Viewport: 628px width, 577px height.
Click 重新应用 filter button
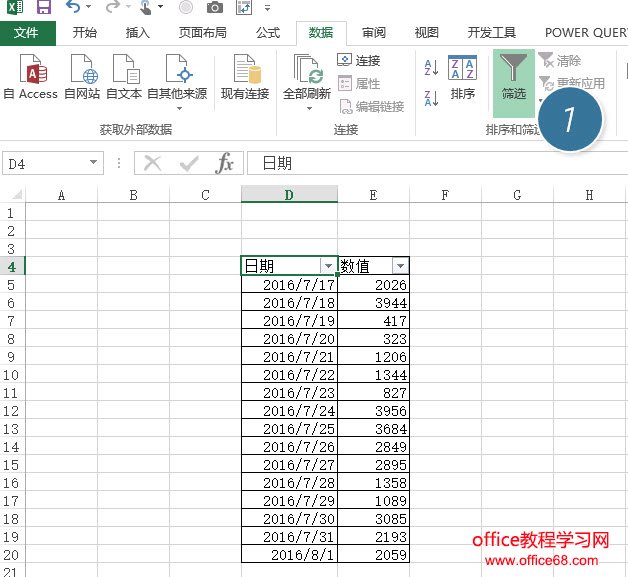pyautogui.click(x=572, y=83)
